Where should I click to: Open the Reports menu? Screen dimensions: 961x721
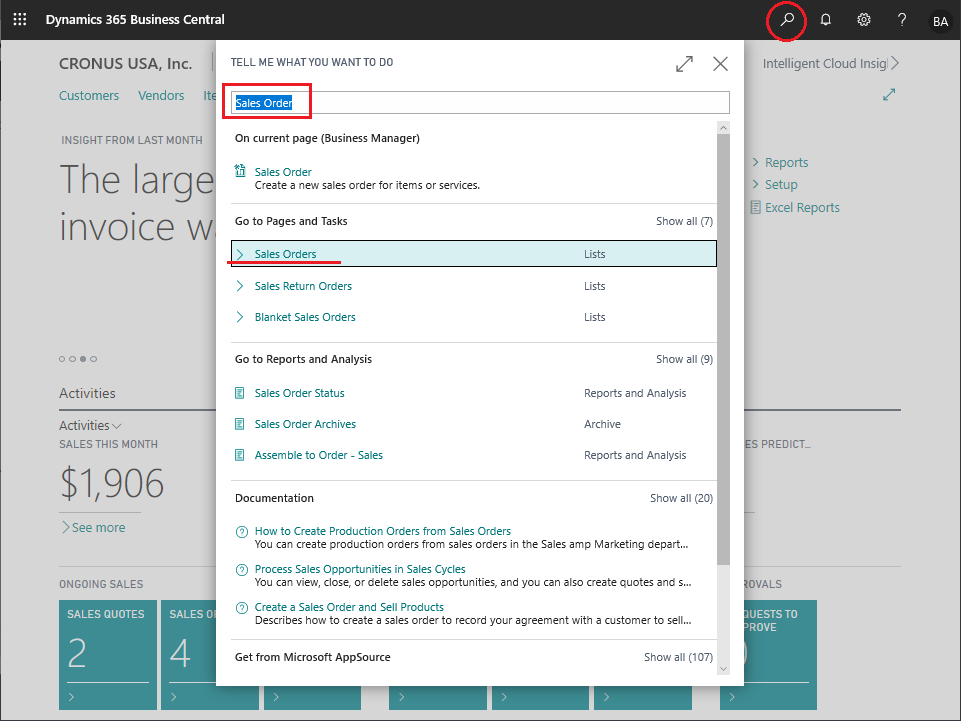pyautogui.click(x=786, y=162)
